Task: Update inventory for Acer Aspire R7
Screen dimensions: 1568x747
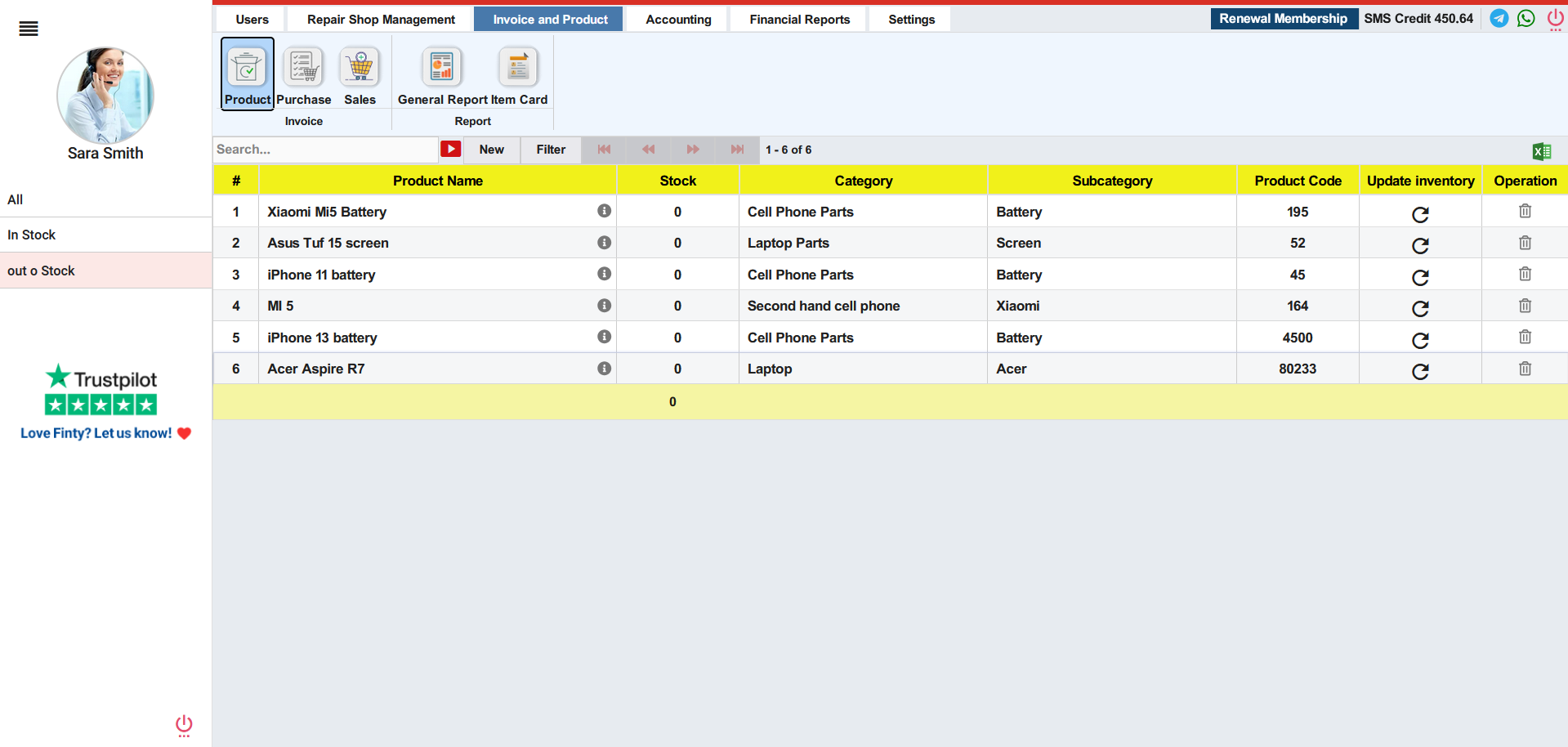Action: [x=1420, y=371]
